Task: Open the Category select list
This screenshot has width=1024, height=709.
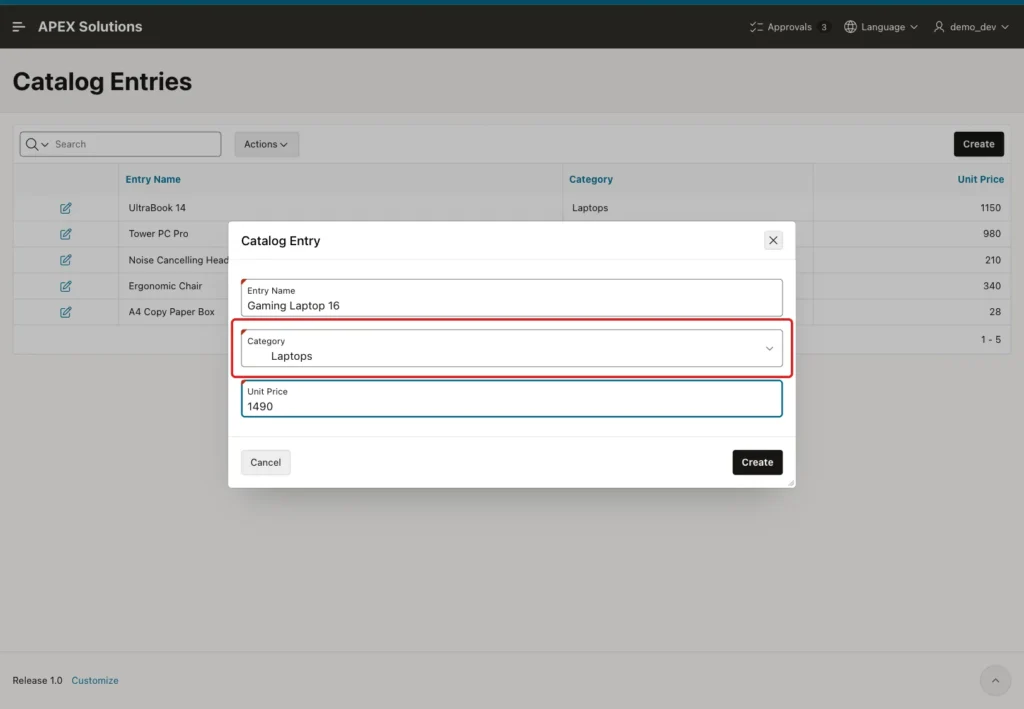Action: [x=511, y=348]
